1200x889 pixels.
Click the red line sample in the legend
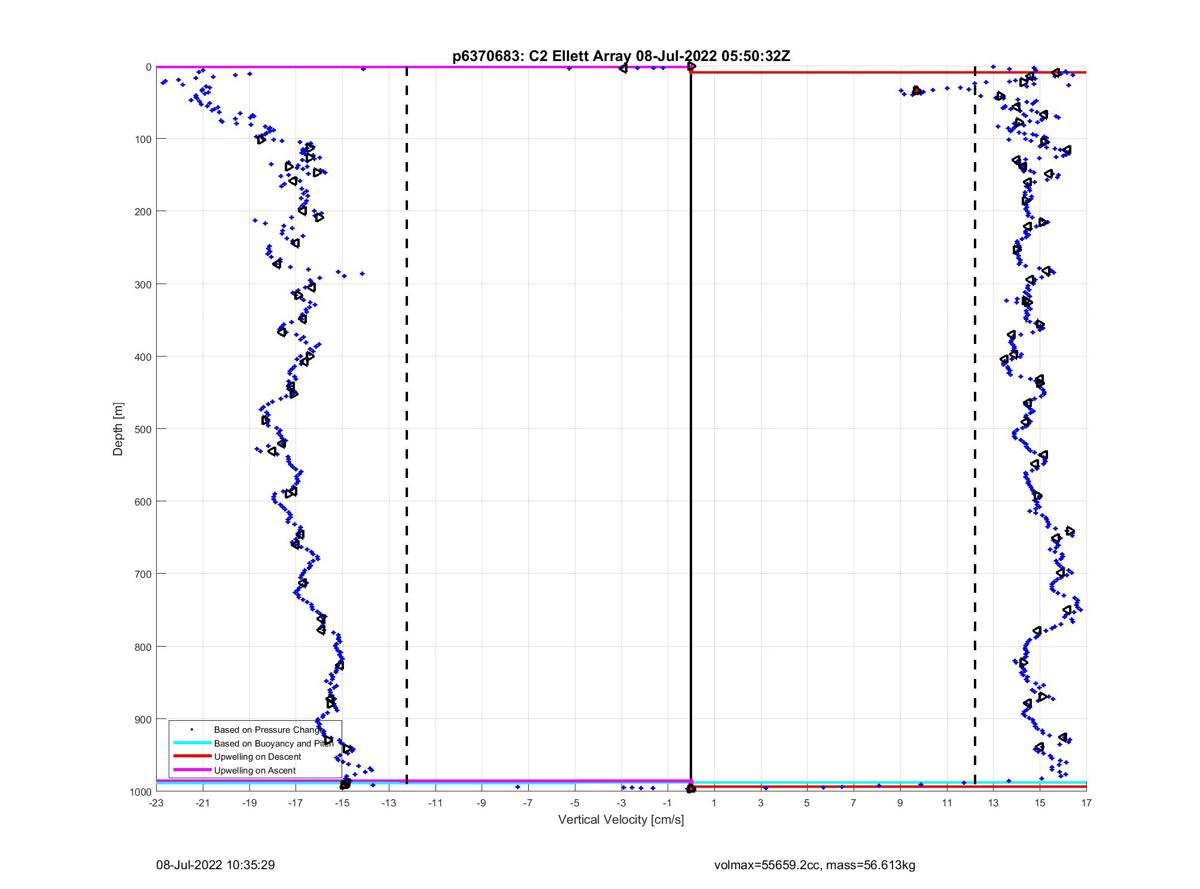tap(191, 757)
